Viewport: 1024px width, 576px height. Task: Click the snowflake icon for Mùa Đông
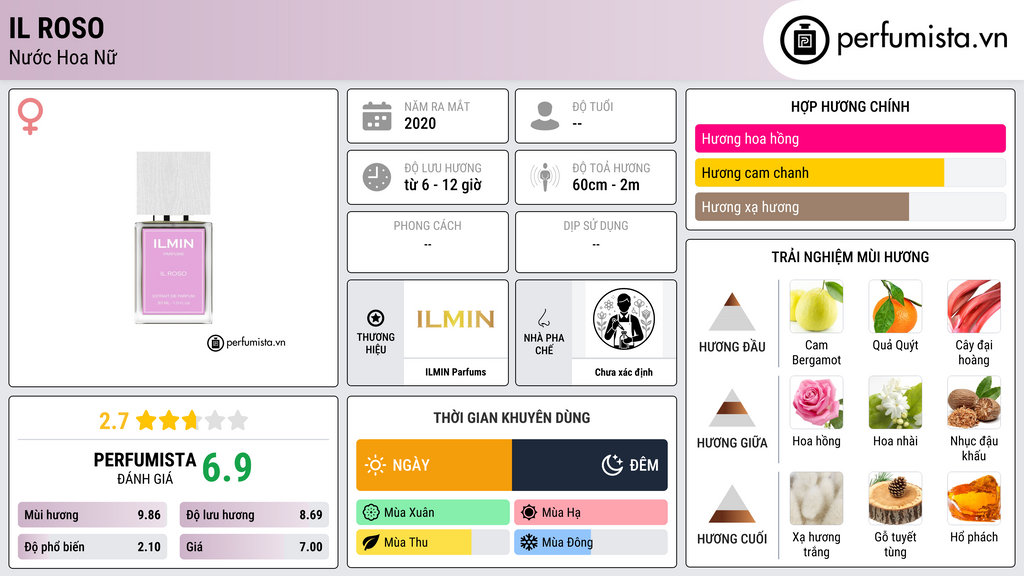pyautogui.click(x=529, y=542)
